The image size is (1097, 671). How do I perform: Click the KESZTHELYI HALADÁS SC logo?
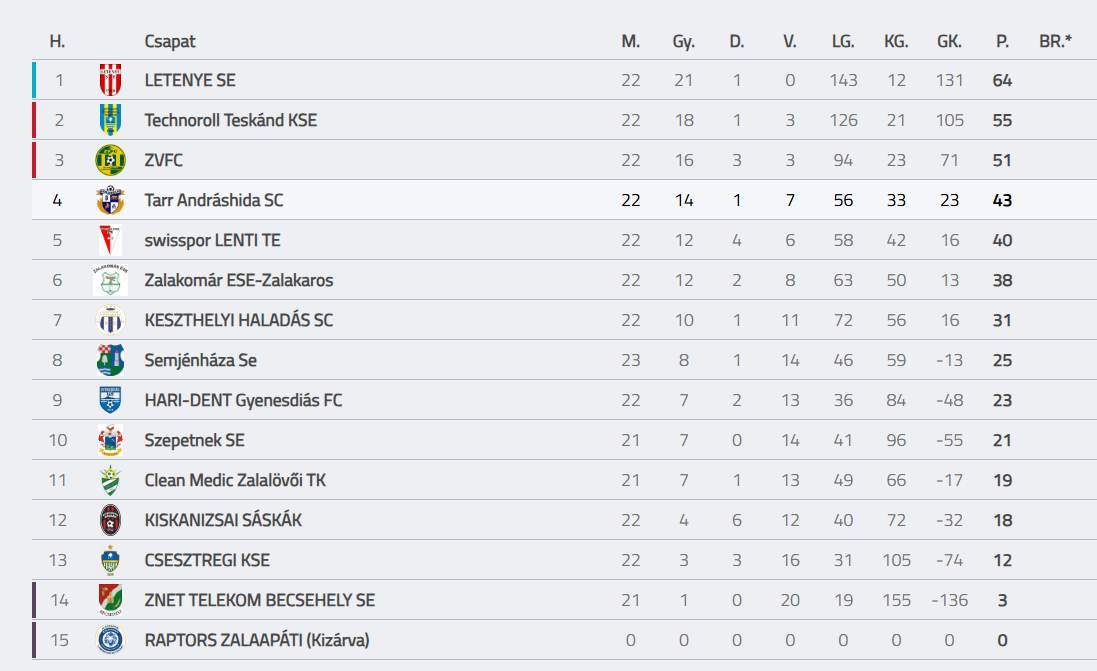[x=111, y=320]
